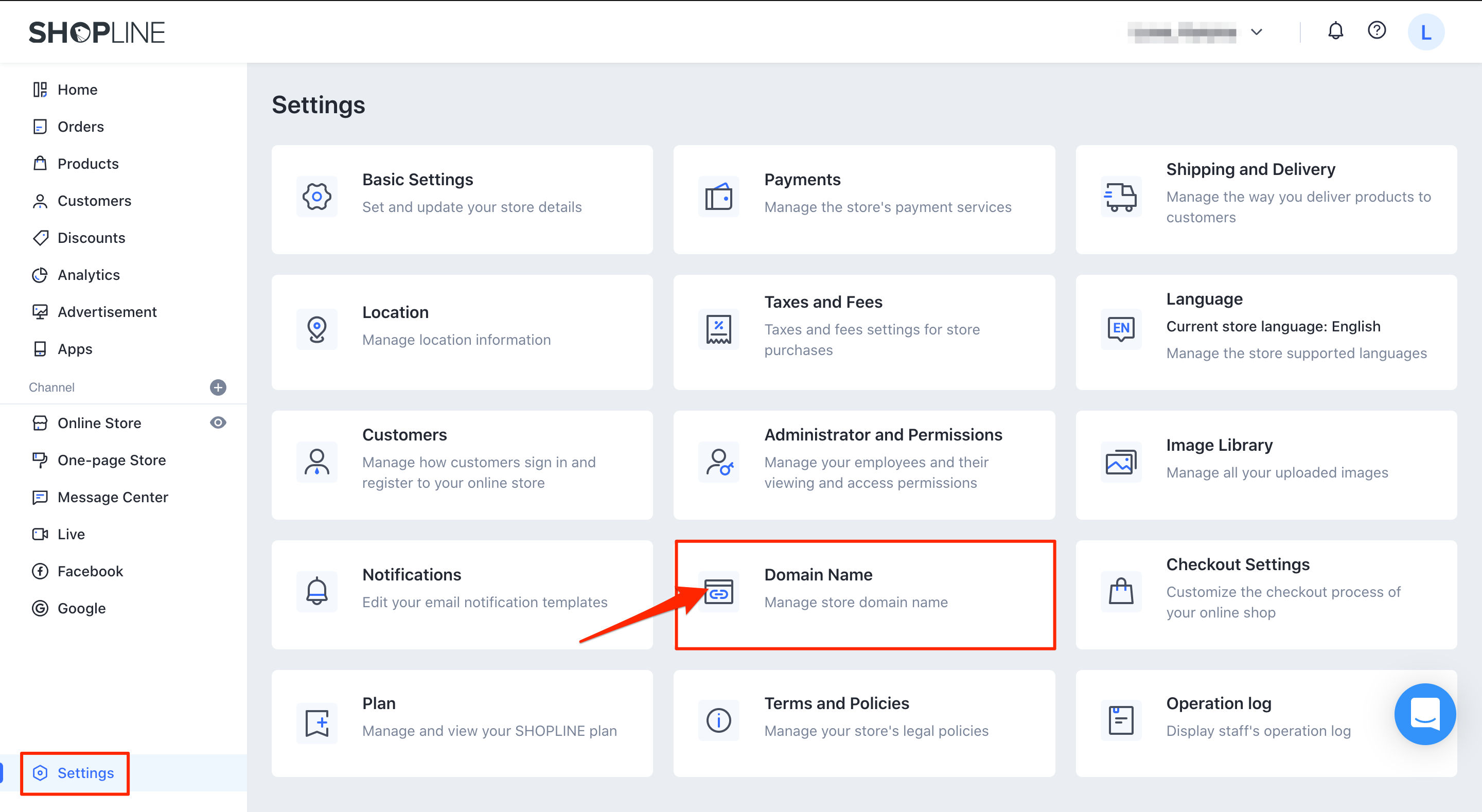Add a channel with the plus button
Image resolution: width=1482 pixels, height=812 pixels.
coord(218,387)
